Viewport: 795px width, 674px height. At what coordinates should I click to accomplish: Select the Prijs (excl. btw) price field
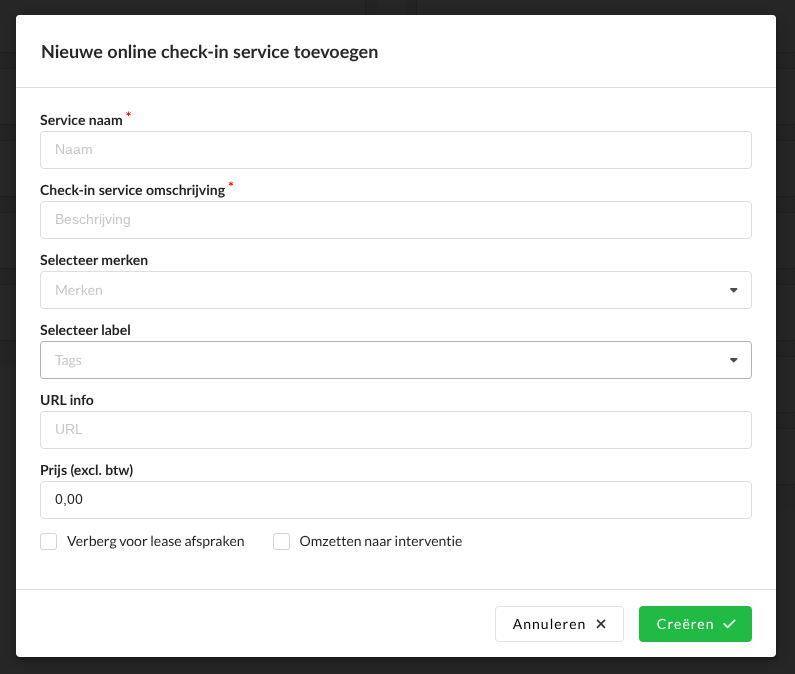point(395,500)
